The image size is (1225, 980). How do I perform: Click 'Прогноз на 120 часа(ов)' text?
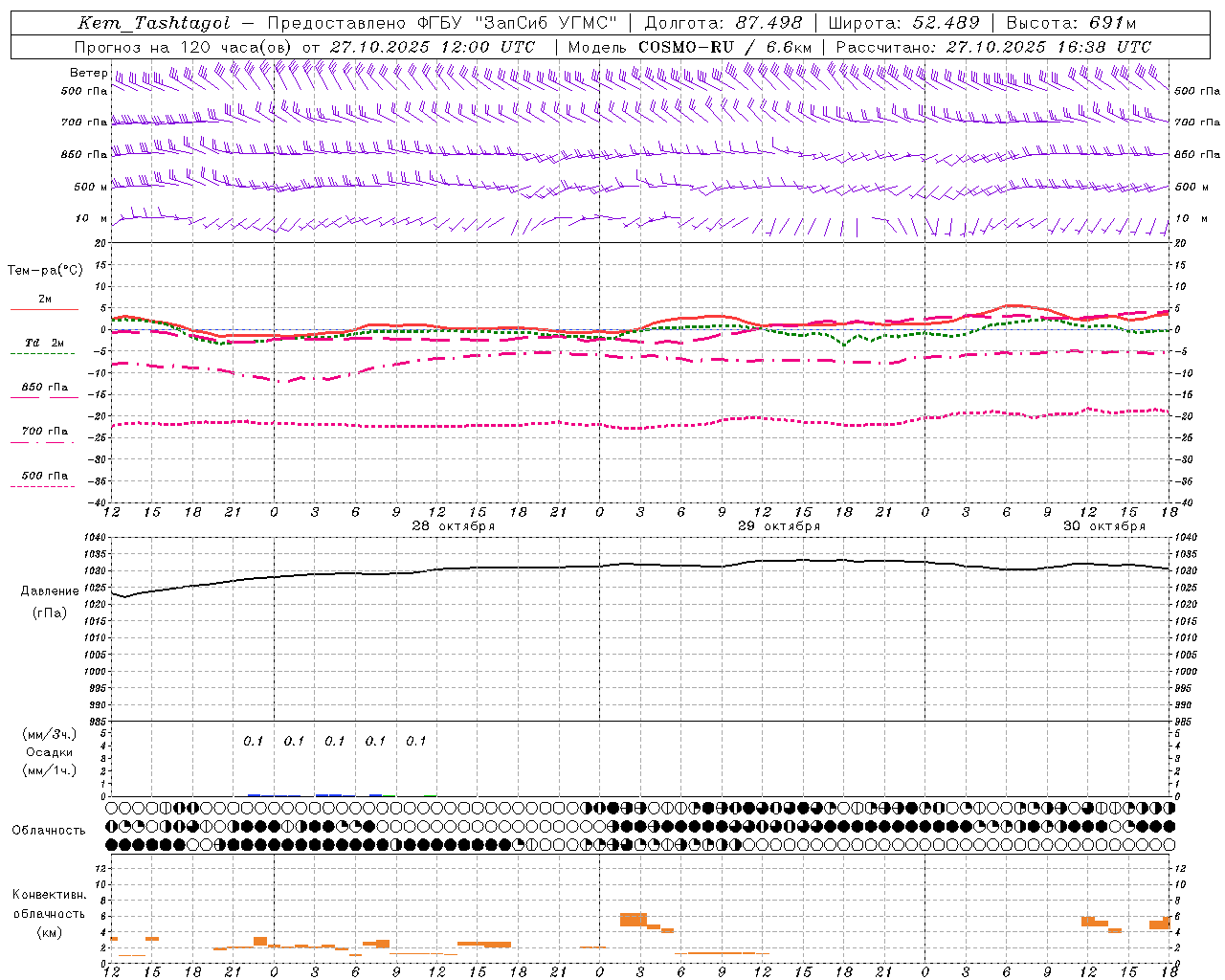click(x=184, y=47)
